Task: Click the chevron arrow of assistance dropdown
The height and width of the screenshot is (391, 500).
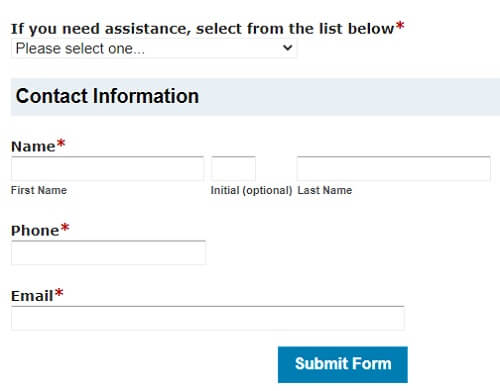Action: (287, 48)
